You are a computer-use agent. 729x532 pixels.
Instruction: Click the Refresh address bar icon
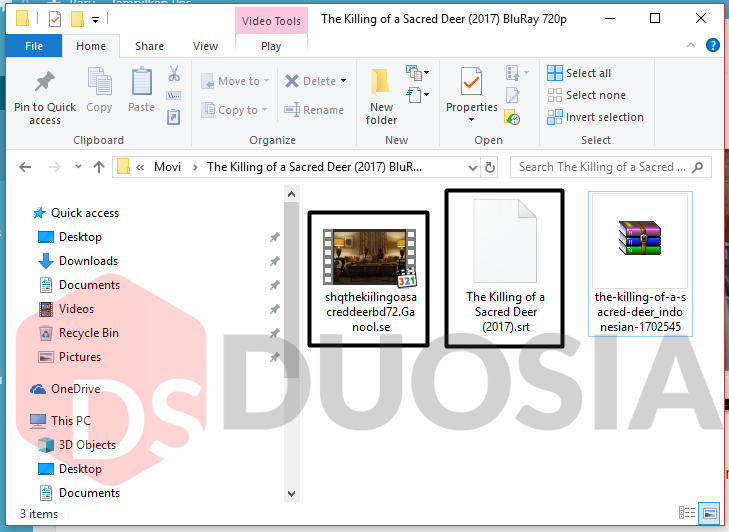(x=490, y=167)
